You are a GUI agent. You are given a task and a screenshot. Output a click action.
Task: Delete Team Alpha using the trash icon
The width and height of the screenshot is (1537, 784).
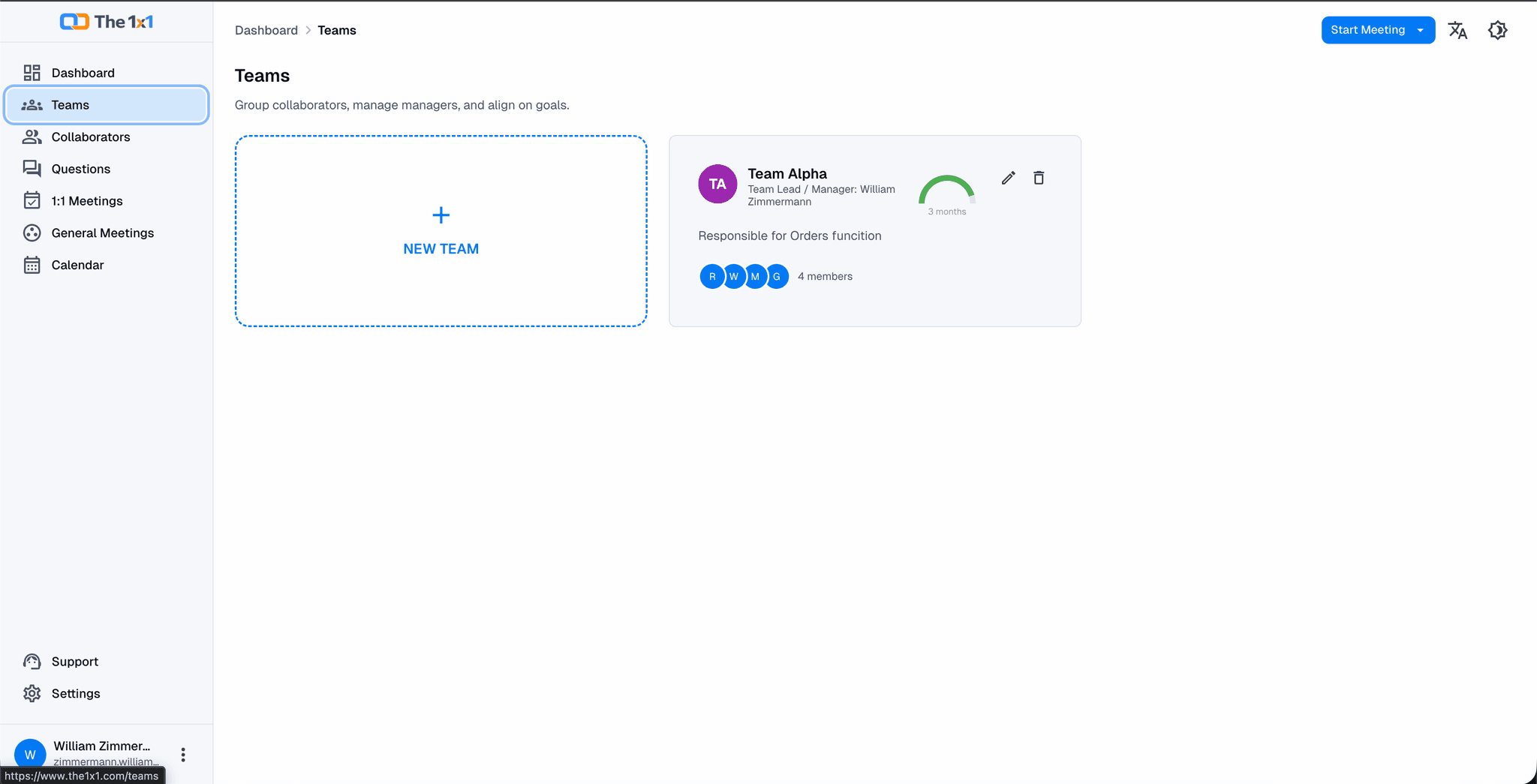tap(1039, 178)
